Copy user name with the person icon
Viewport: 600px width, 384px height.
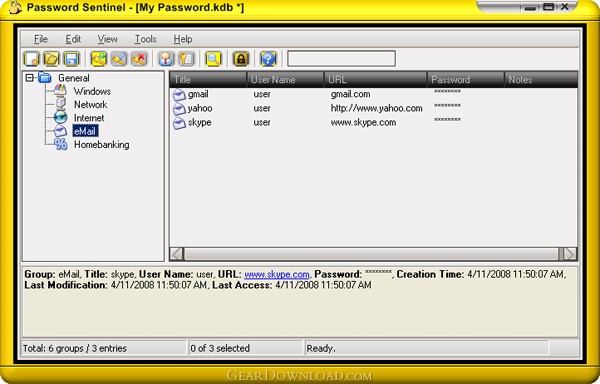166,59
